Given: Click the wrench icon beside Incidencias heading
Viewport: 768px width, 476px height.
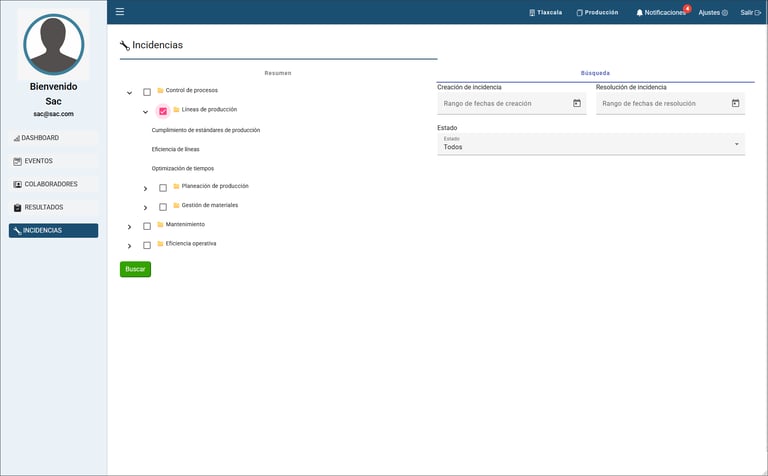Looking at the screenshot, I should point(125,46).
